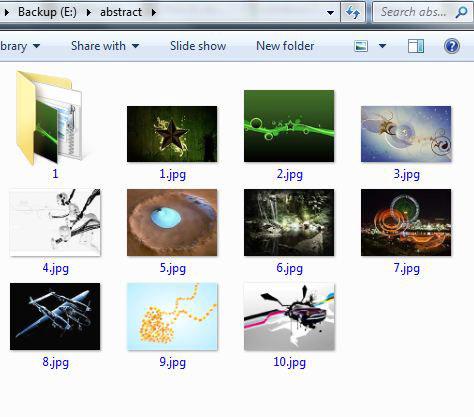This screenshot has width=474, height=417.
Task: Select the 4.jpg black-and-white sketch thumbnail
Action: click(x=55, y=222)
